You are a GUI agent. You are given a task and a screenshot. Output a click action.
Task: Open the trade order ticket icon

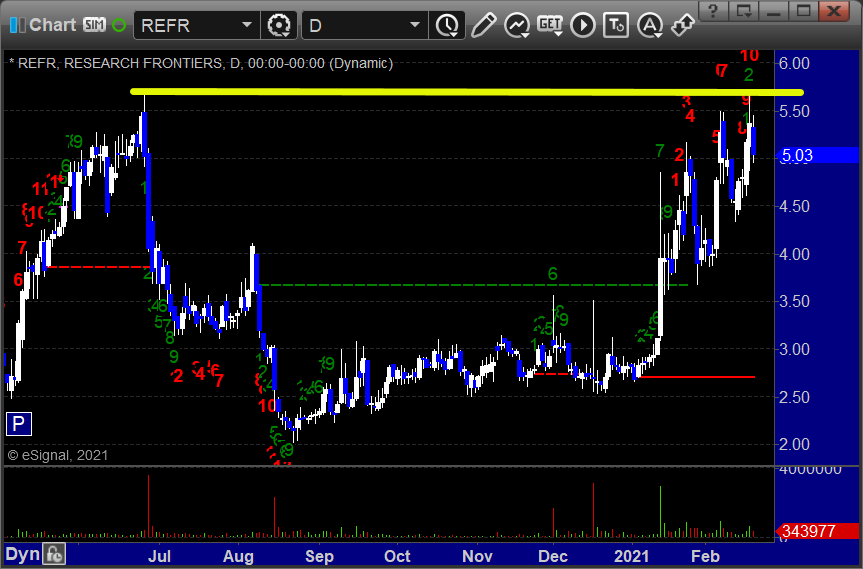tap(616, 25)
